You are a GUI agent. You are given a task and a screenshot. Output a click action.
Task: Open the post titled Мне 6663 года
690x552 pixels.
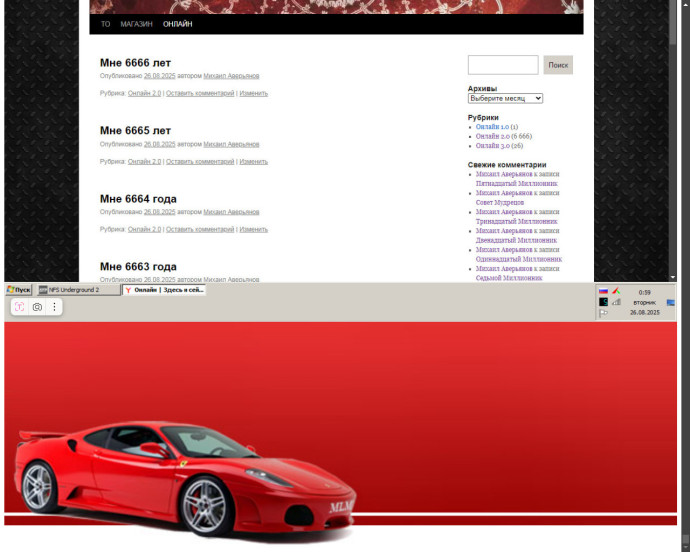[138, 267]
